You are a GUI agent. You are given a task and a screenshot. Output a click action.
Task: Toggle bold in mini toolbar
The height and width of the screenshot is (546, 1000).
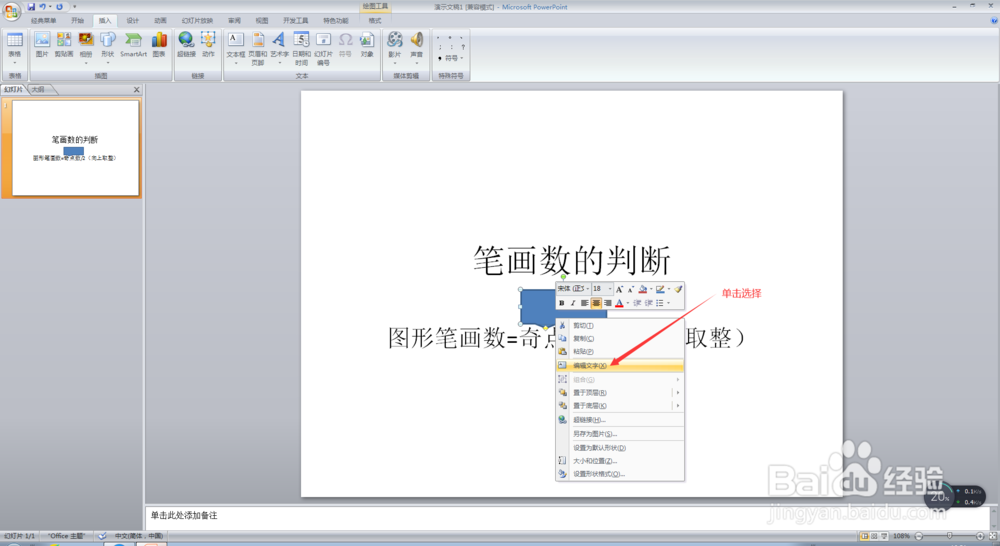coord(561,303)
